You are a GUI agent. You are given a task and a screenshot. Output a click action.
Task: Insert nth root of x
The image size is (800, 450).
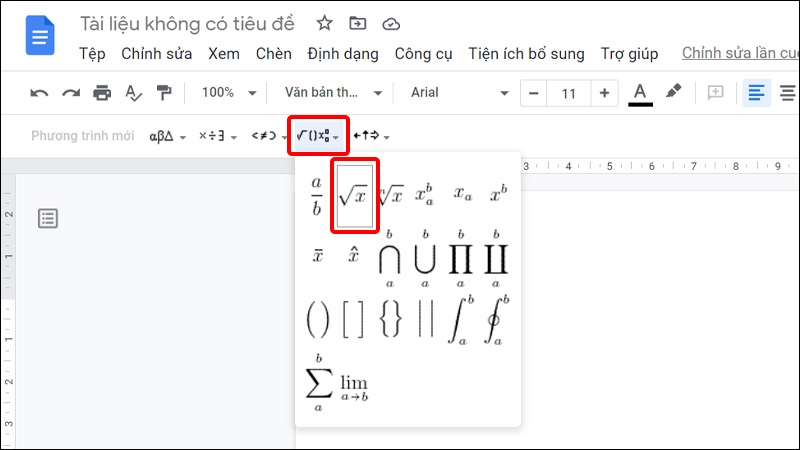[x=391, y=195]
